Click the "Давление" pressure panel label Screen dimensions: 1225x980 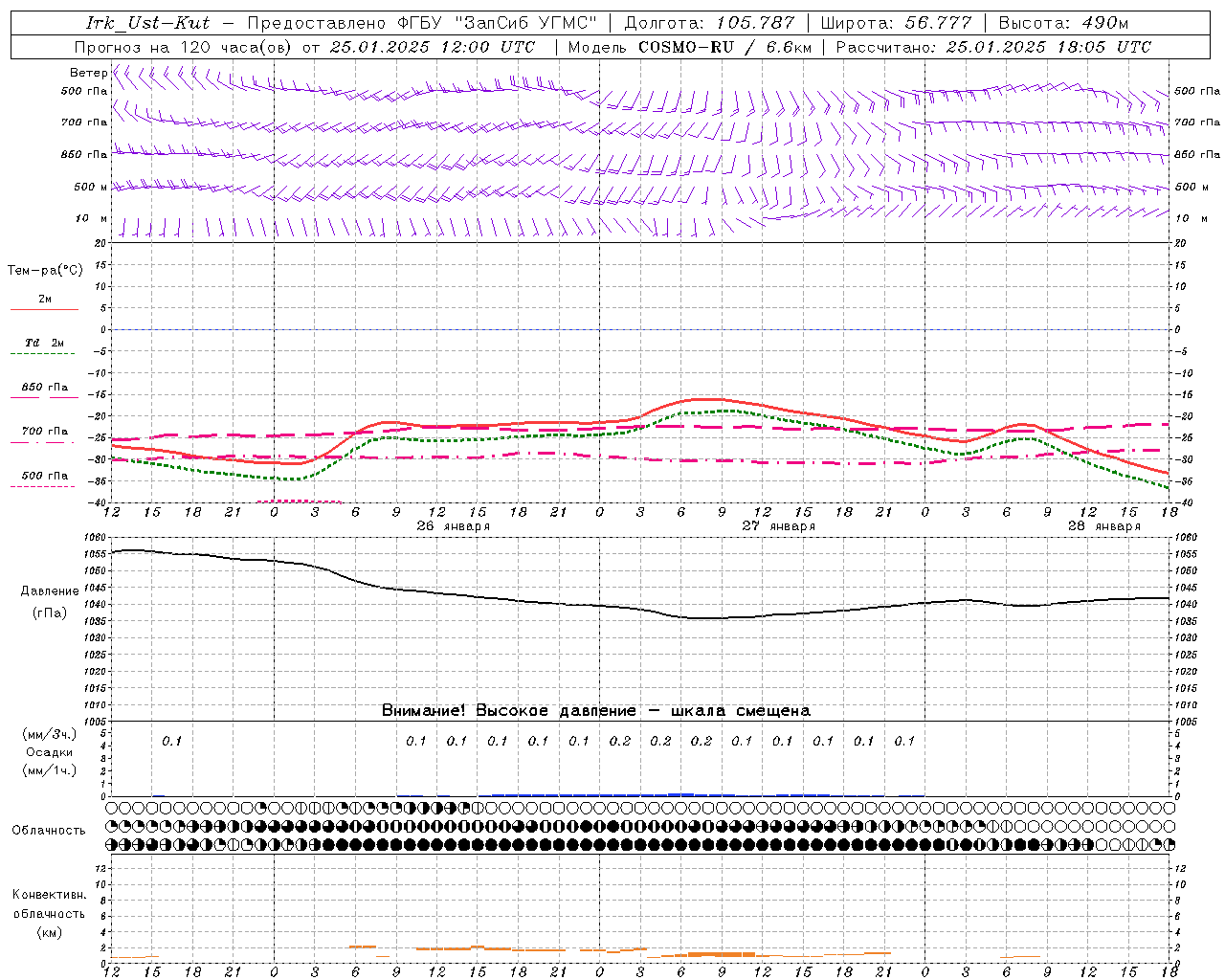tap(50, 591)
